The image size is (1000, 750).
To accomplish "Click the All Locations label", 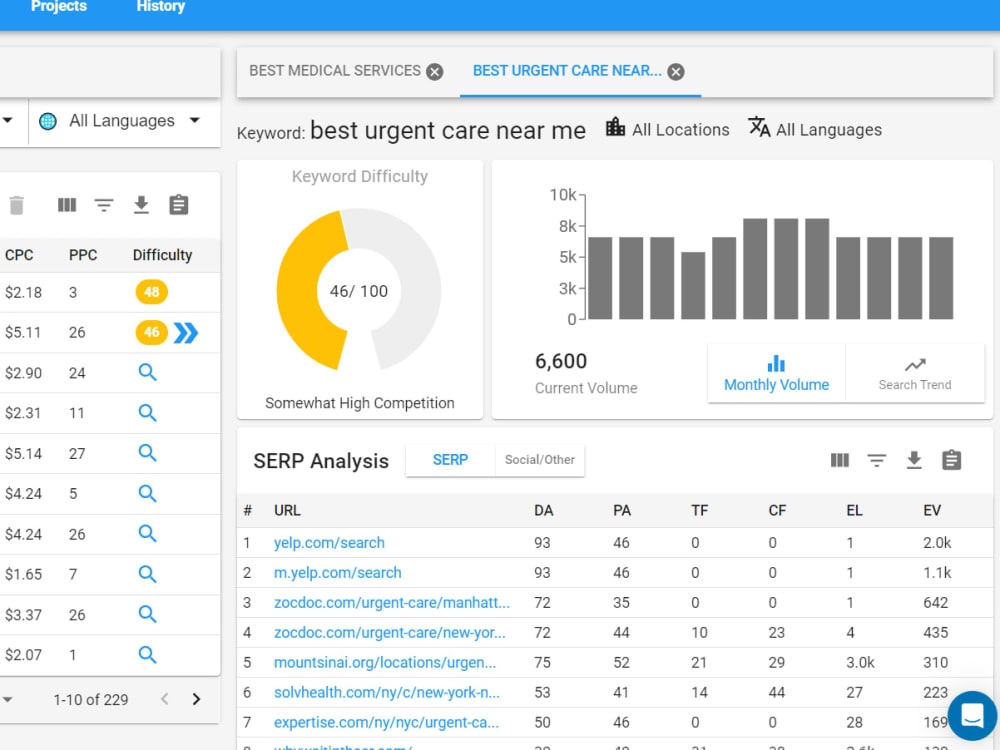I will 680,130.
